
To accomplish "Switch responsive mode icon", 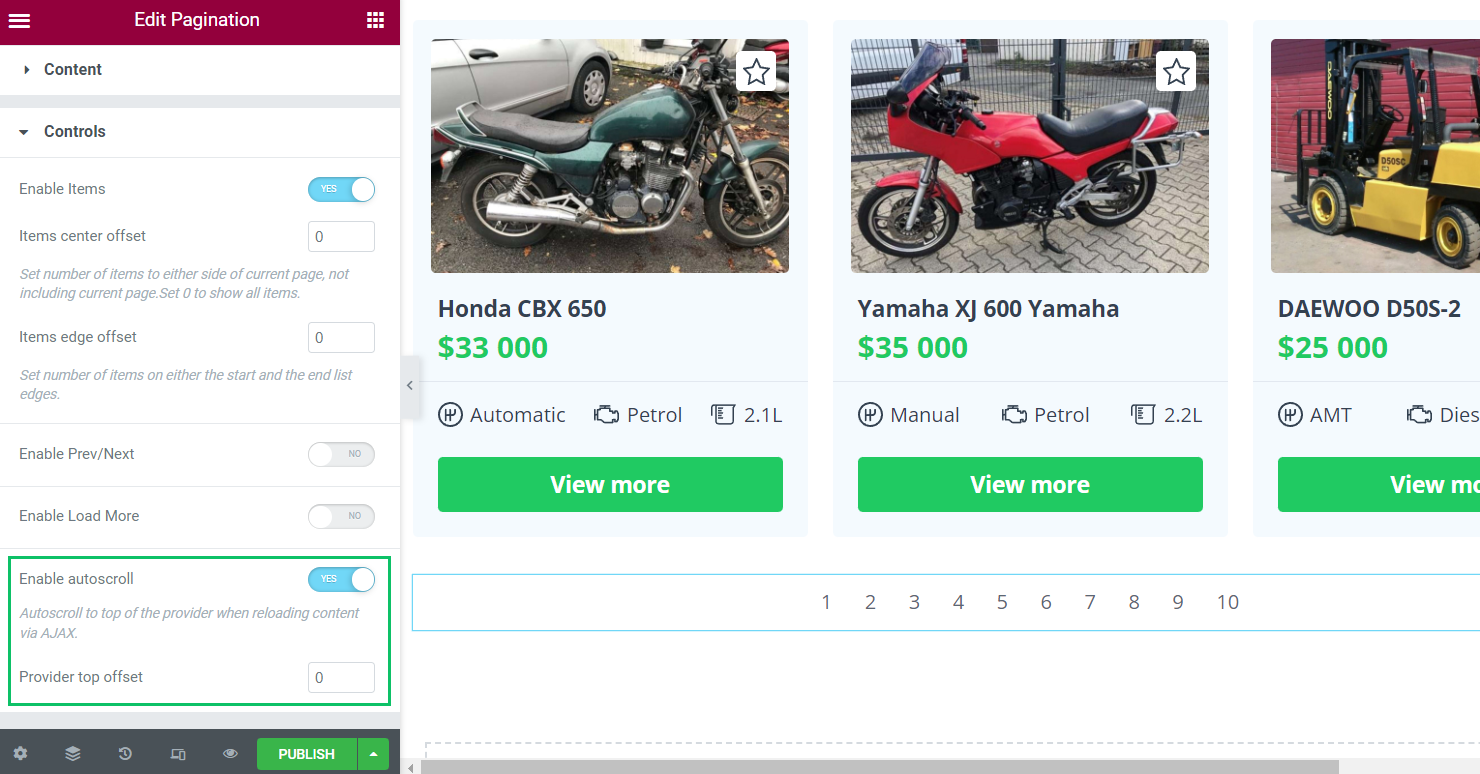I will [178, 754].
